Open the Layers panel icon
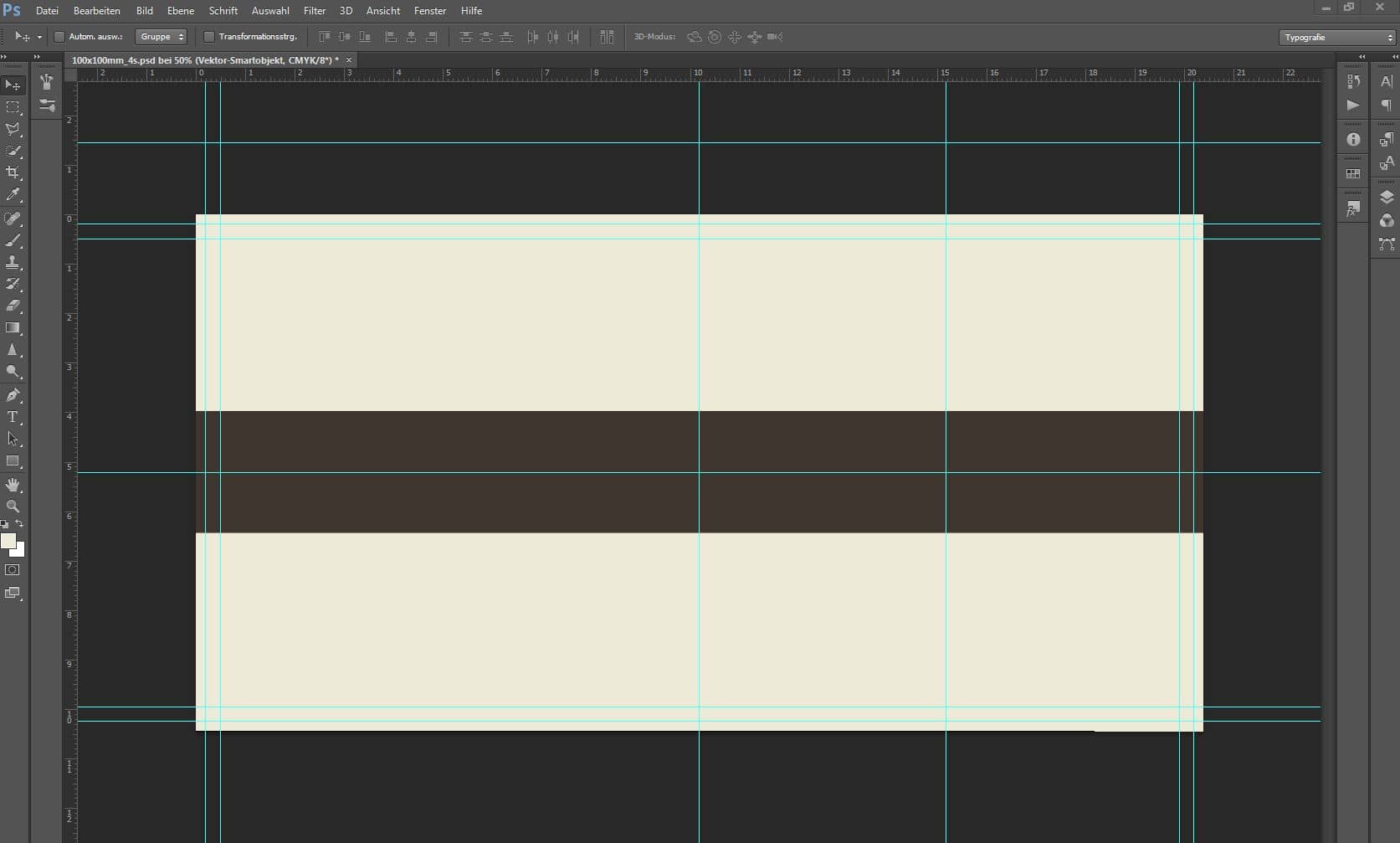Screen dimensions: 1400x843 point(1387,197)
